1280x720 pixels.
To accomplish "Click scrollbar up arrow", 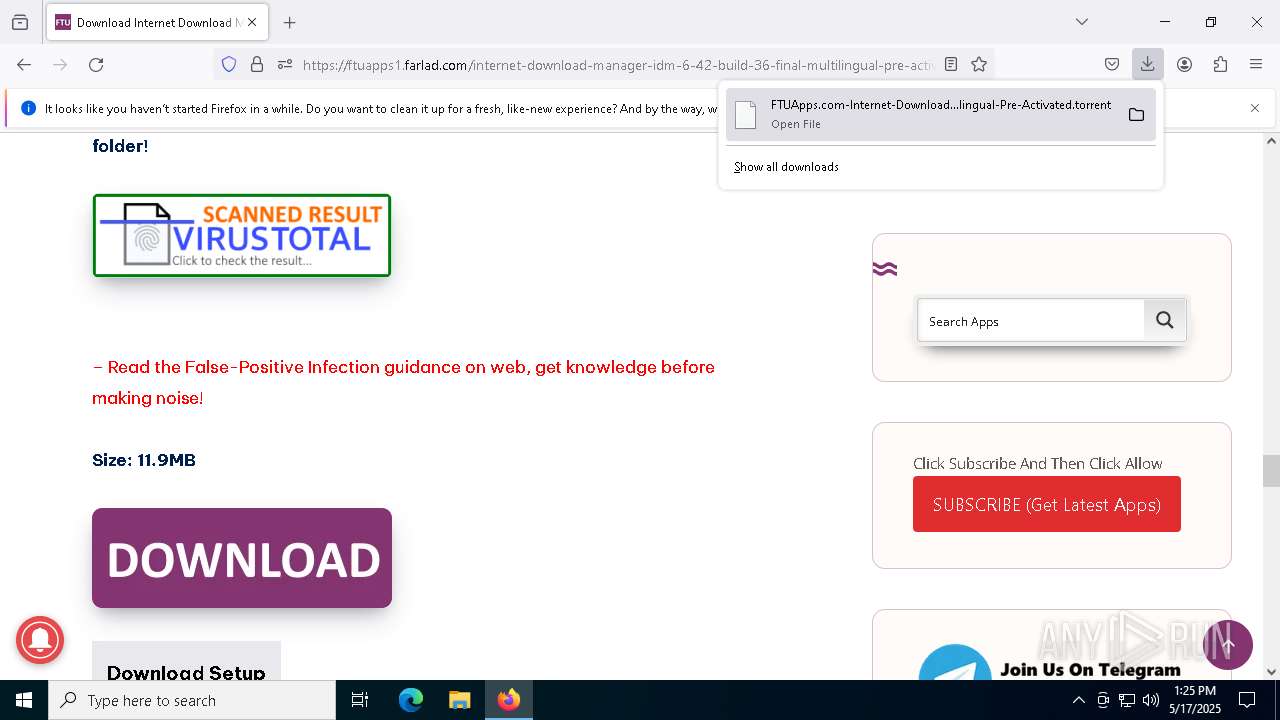I will click(x=1271, y=141).
